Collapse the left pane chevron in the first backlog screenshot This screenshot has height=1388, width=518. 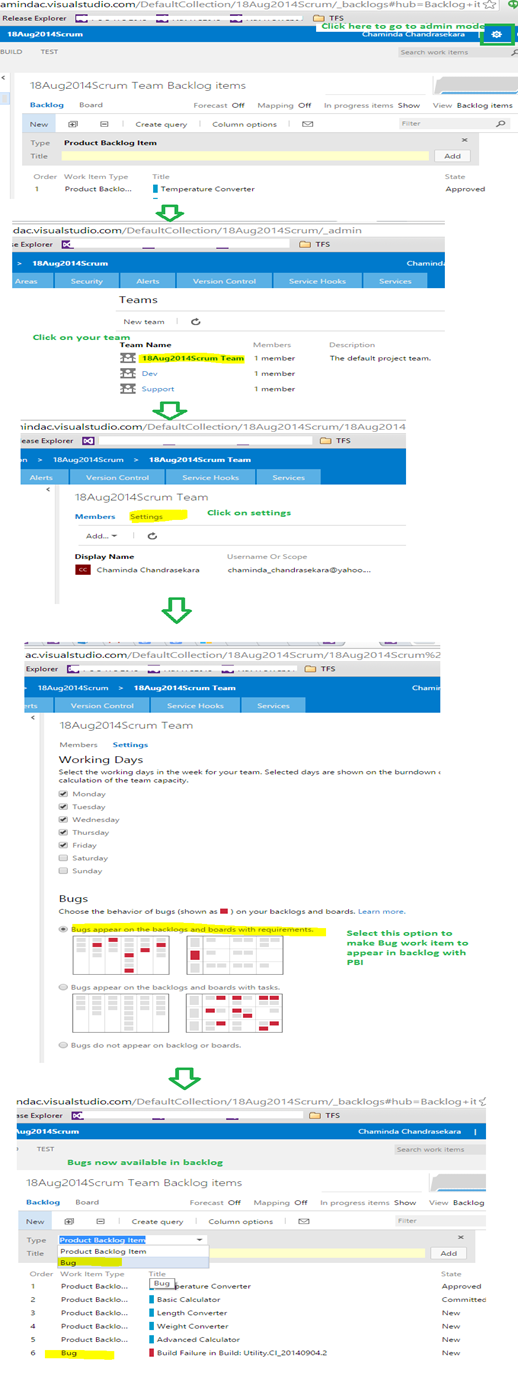4,78
